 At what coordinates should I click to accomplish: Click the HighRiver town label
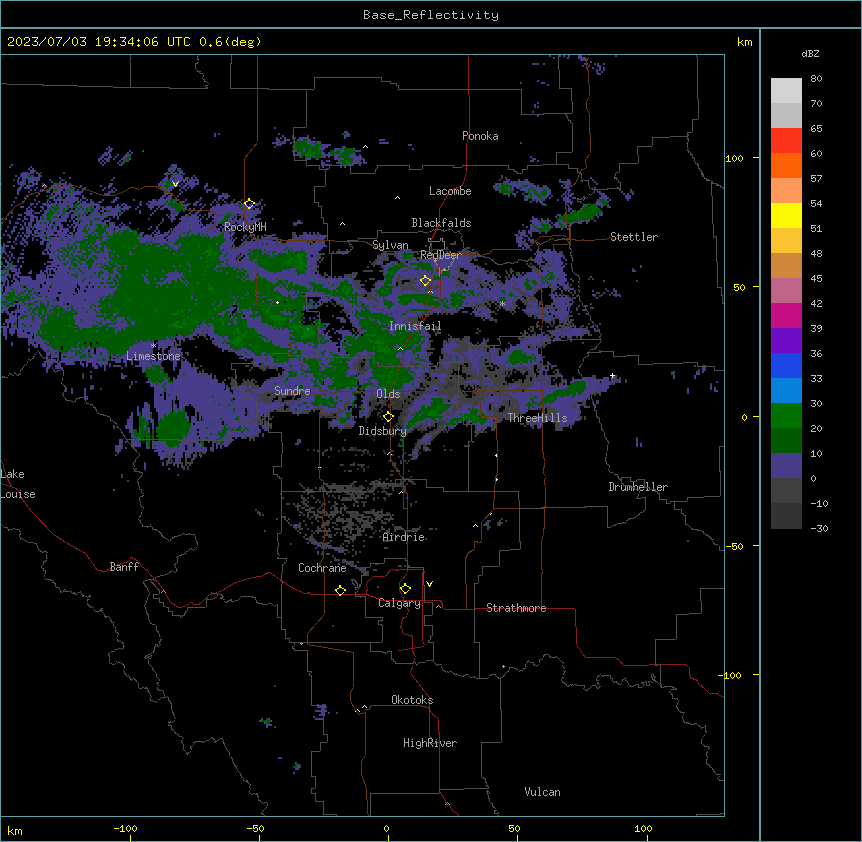(430, 743)
